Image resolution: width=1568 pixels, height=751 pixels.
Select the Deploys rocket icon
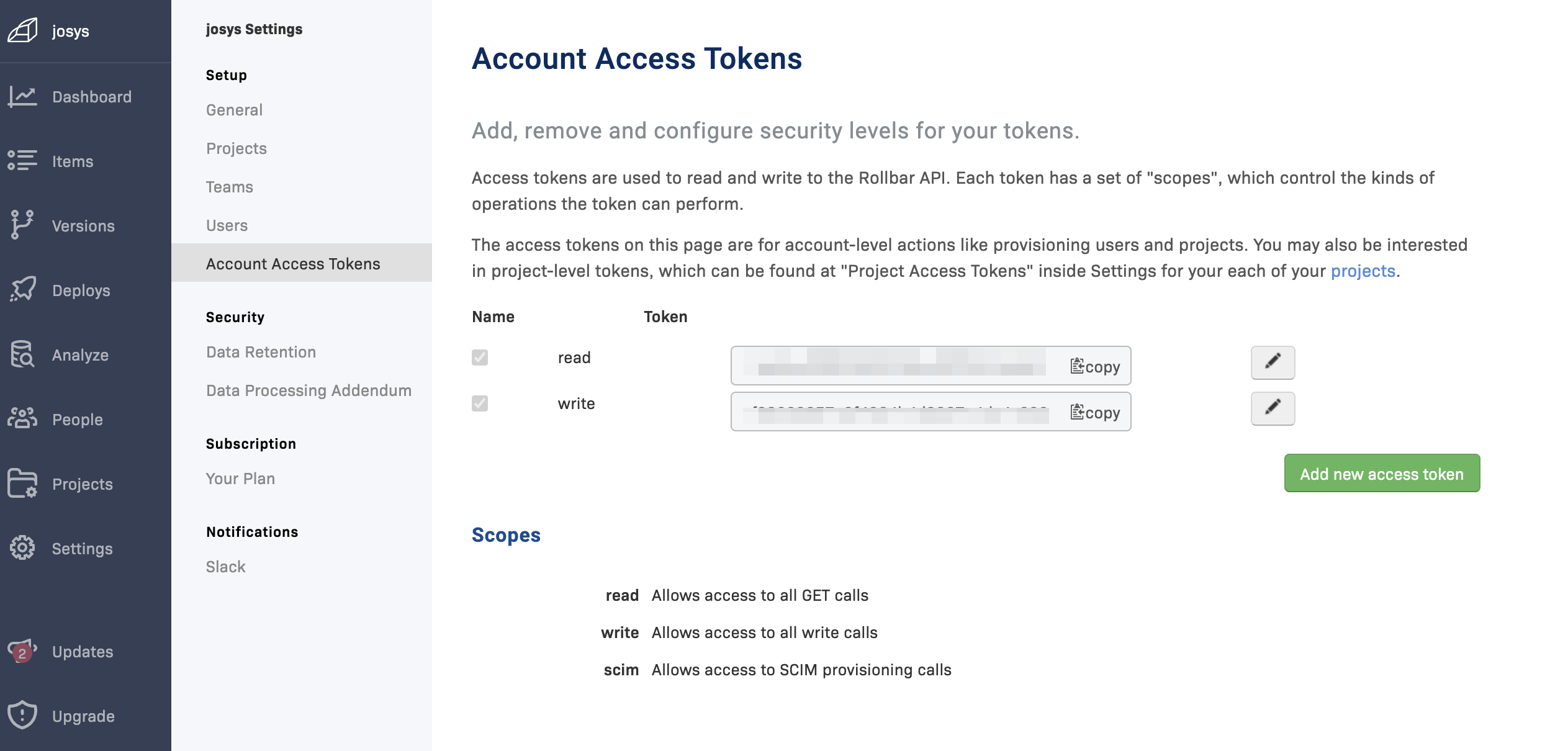(x=22, y=289)
